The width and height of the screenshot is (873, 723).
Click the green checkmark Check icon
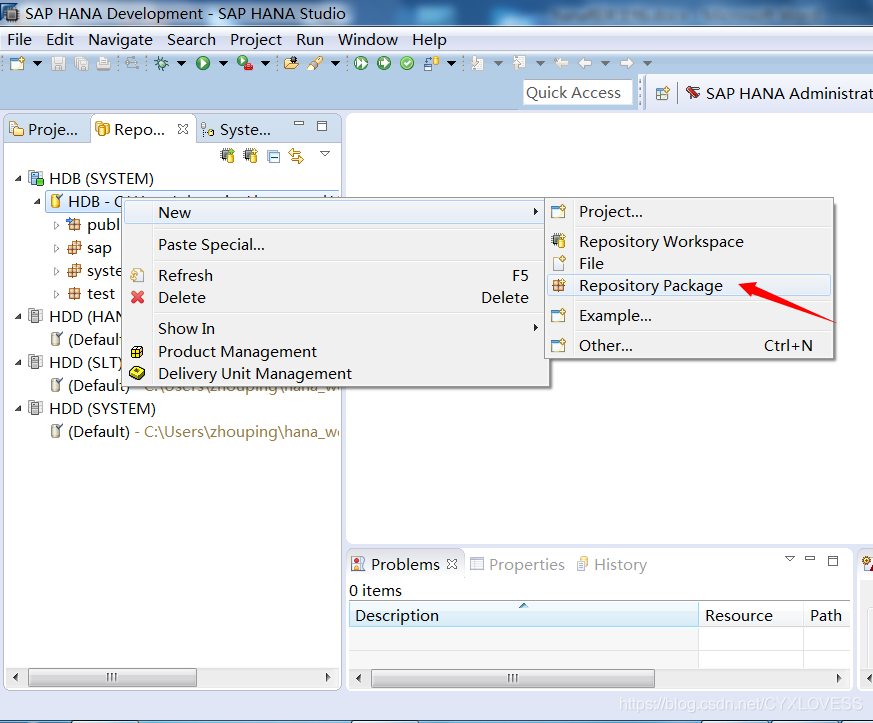click(407, 63)
